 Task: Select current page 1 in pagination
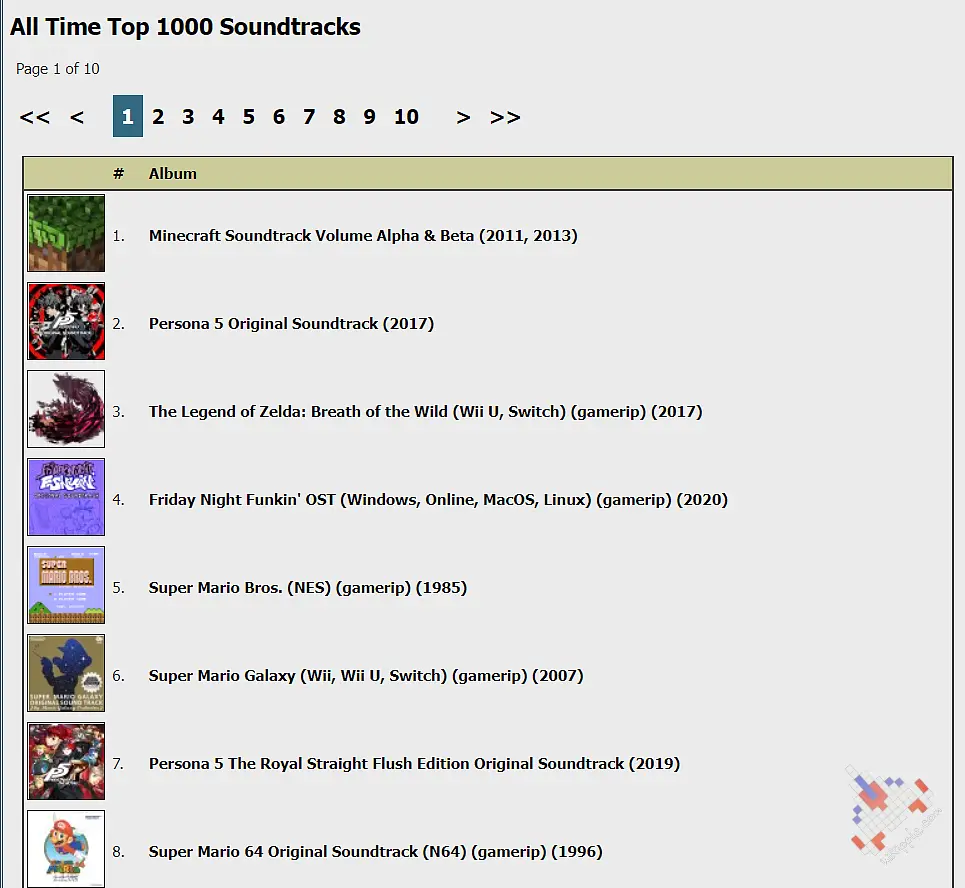(x=128, y=116)
